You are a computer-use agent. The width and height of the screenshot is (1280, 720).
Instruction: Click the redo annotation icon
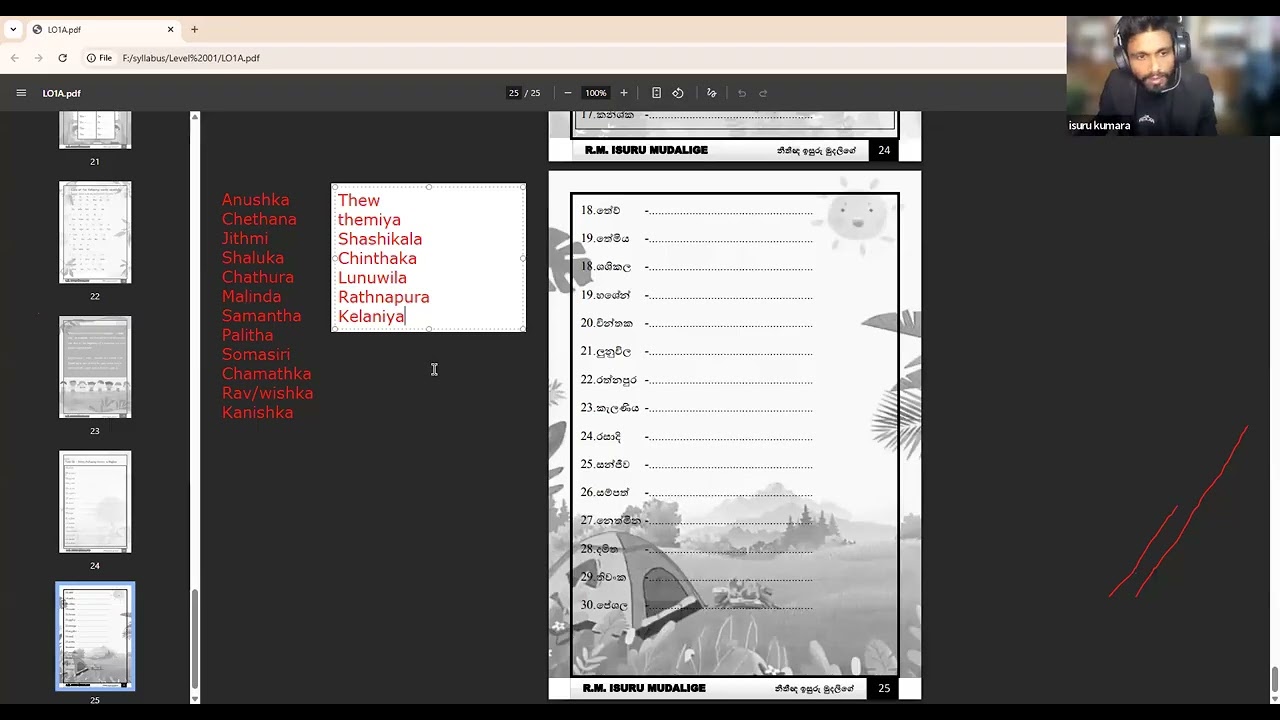(x=763, y=93)
